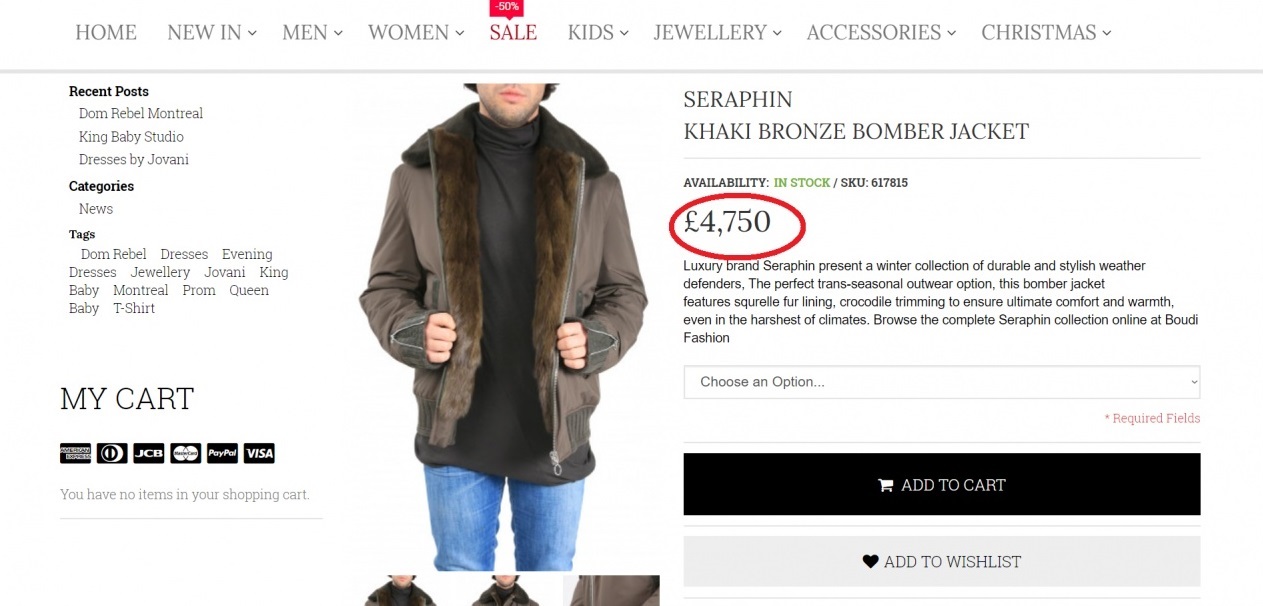Screen dimensions: 1263x606
Task: Expand the Women menu chevron
Action: (460, 33)
